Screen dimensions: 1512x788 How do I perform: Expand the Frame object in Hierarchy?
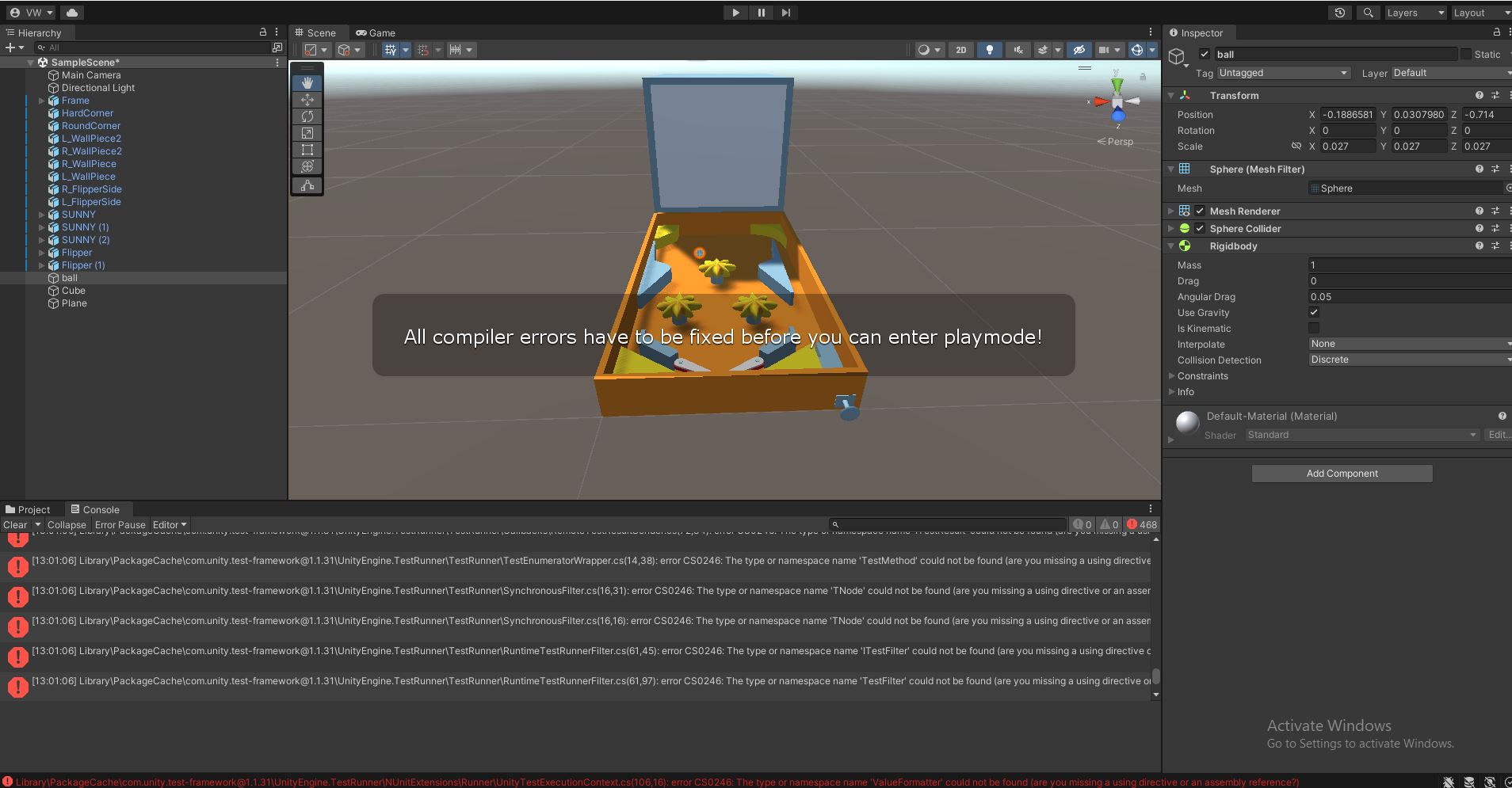(41, 101)
